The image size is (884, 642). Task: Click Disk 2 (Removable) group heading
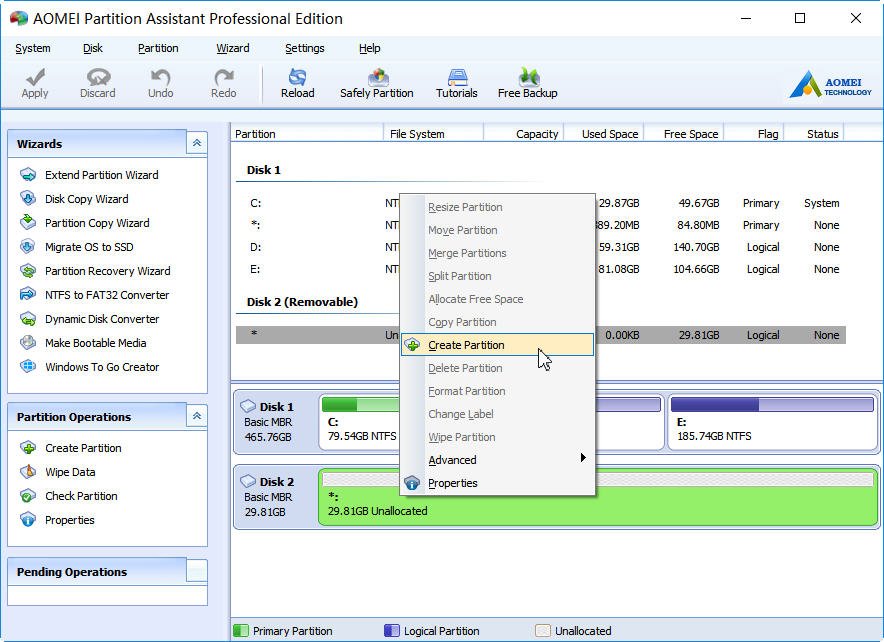[302, 302]
